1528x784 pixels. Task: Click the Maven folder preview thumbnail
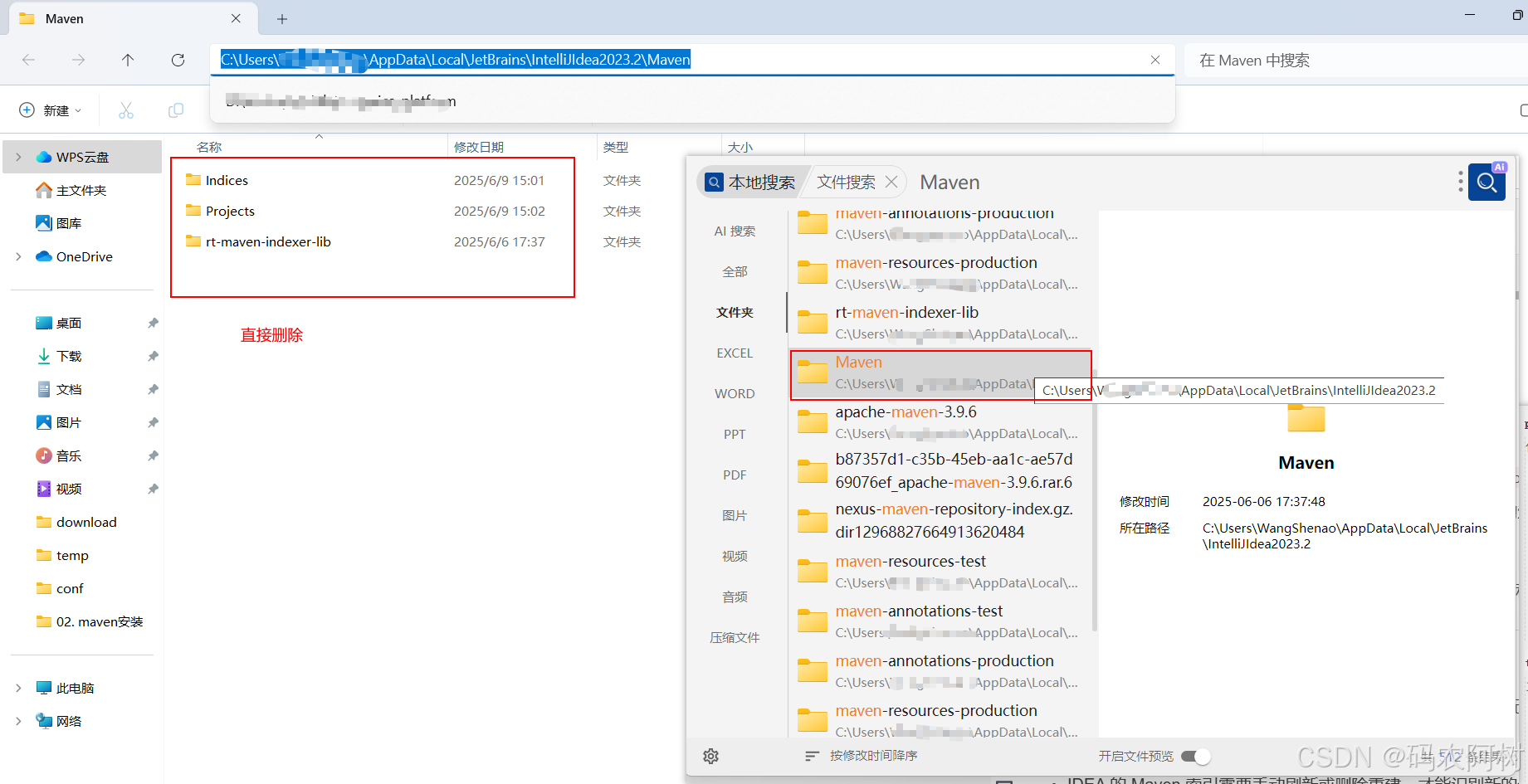pyautogui.click(x=1306, y=418)
